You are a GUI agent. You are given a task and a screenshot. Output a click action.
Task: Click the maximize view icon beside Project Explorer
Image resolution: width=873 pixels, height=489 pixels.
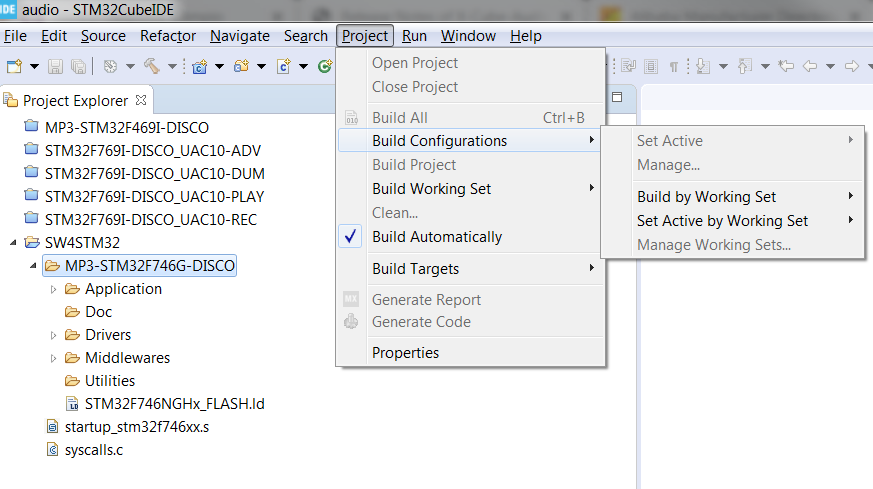click(x=617, y=97)
